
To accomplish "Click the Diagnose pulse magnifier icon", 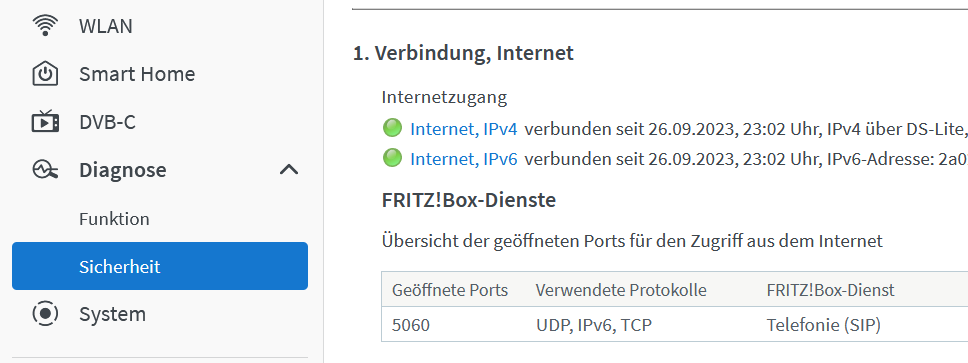I will tap(45, 170).
